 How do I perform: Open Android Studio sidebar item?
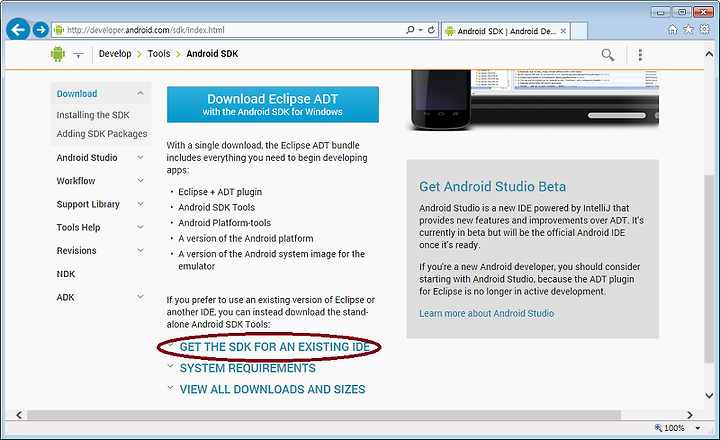click(87, 158)
